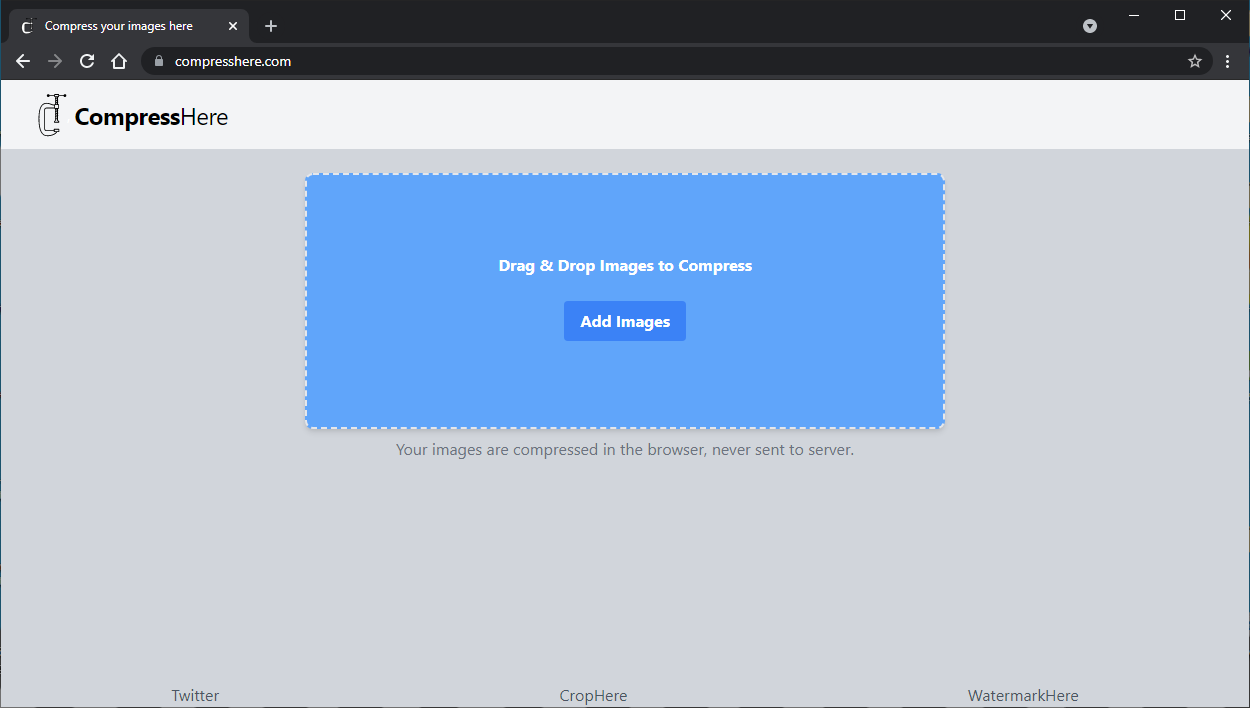Click the CompressHere C-clamp logo
1250x708 pixels.
tap(51, 114)
